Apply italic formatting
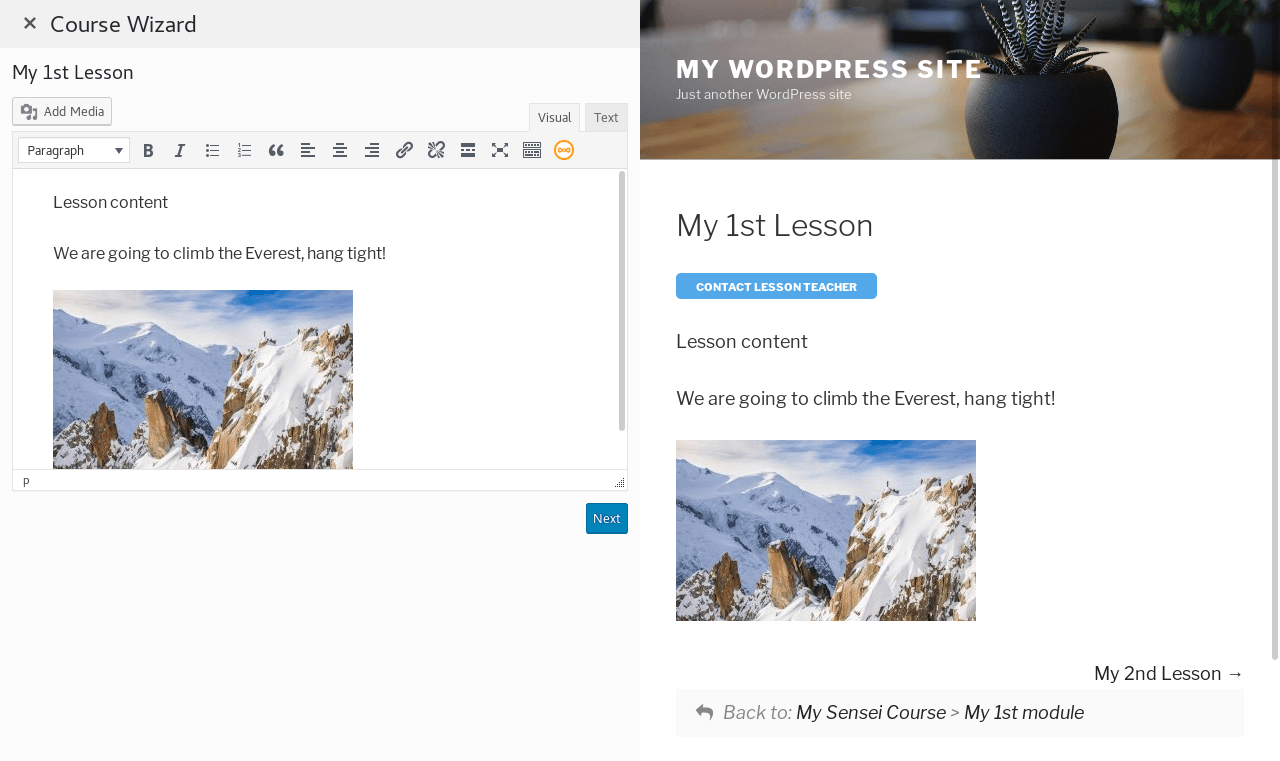 click(180, 151)
